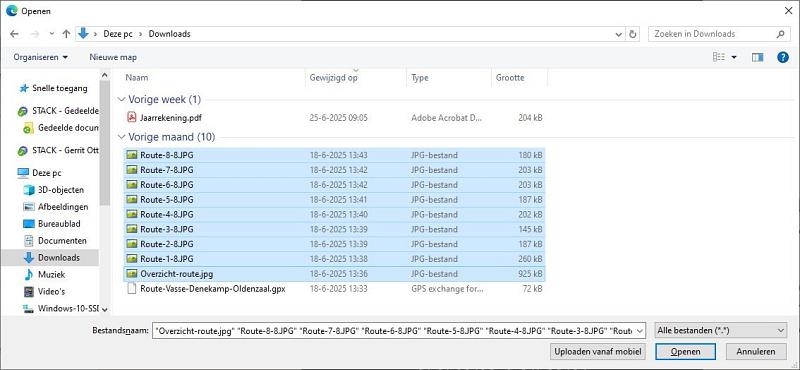Viewport: 800px width, 370px height.
Task: Open the Alle bestanden file type dropdown
Action: coord(721,331)
